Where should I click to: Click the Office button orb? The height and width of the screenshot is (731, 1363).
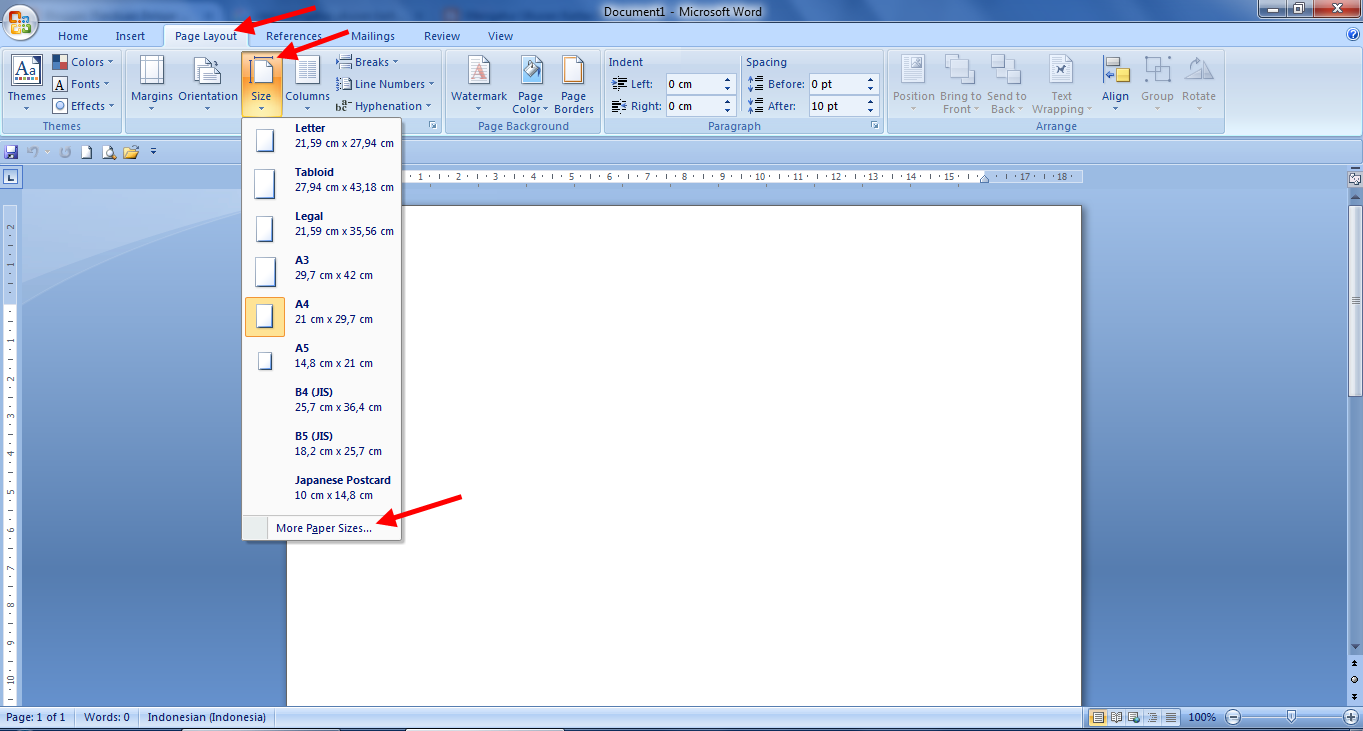(x=21, y=21)
